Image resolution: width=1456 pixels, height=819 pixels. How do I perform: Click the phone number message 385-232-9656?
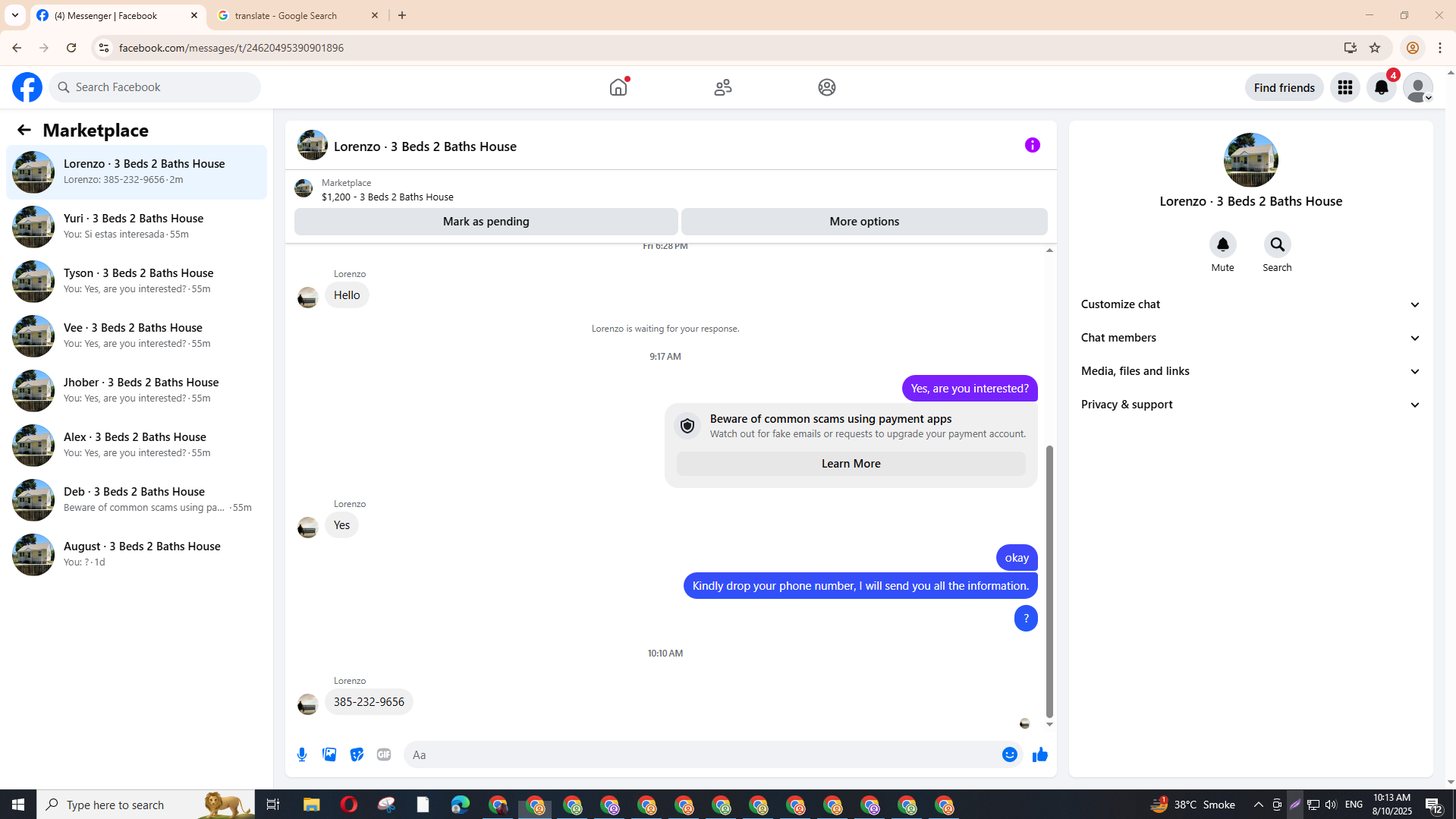pos(369,702)
